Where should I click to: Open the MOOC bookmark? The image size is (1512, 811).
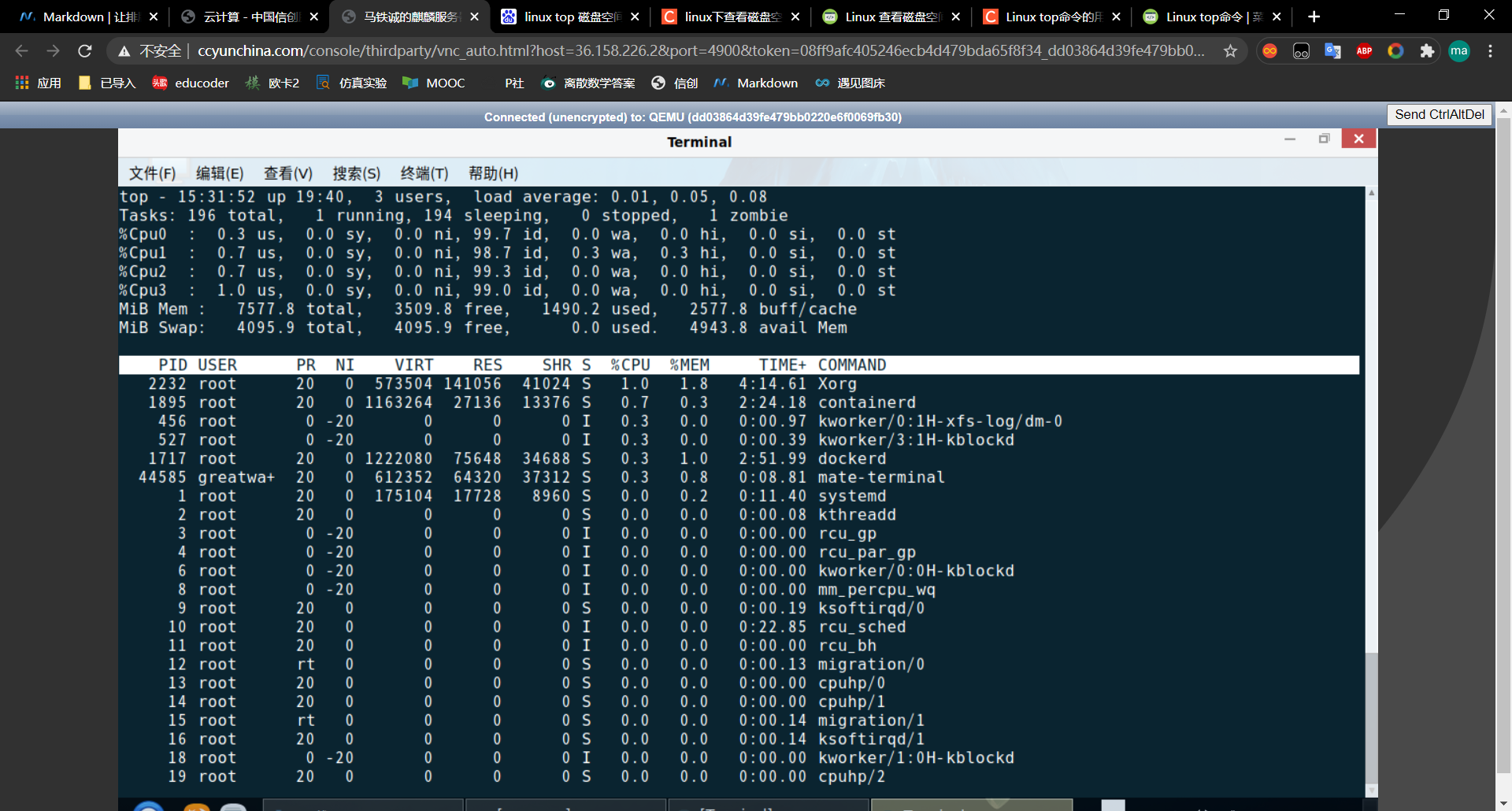click(434, 83)
